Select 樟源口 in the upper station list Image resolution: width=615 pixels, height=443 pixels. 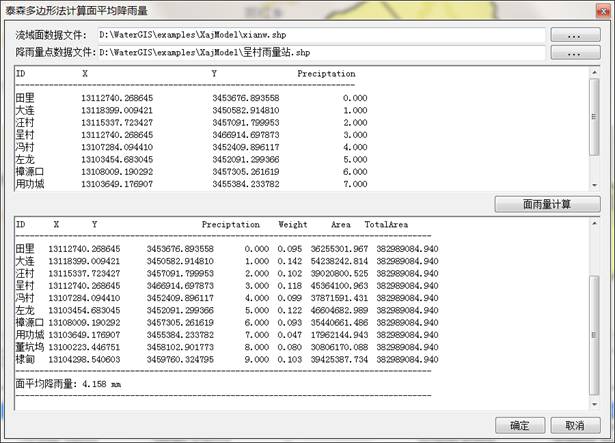30,171
